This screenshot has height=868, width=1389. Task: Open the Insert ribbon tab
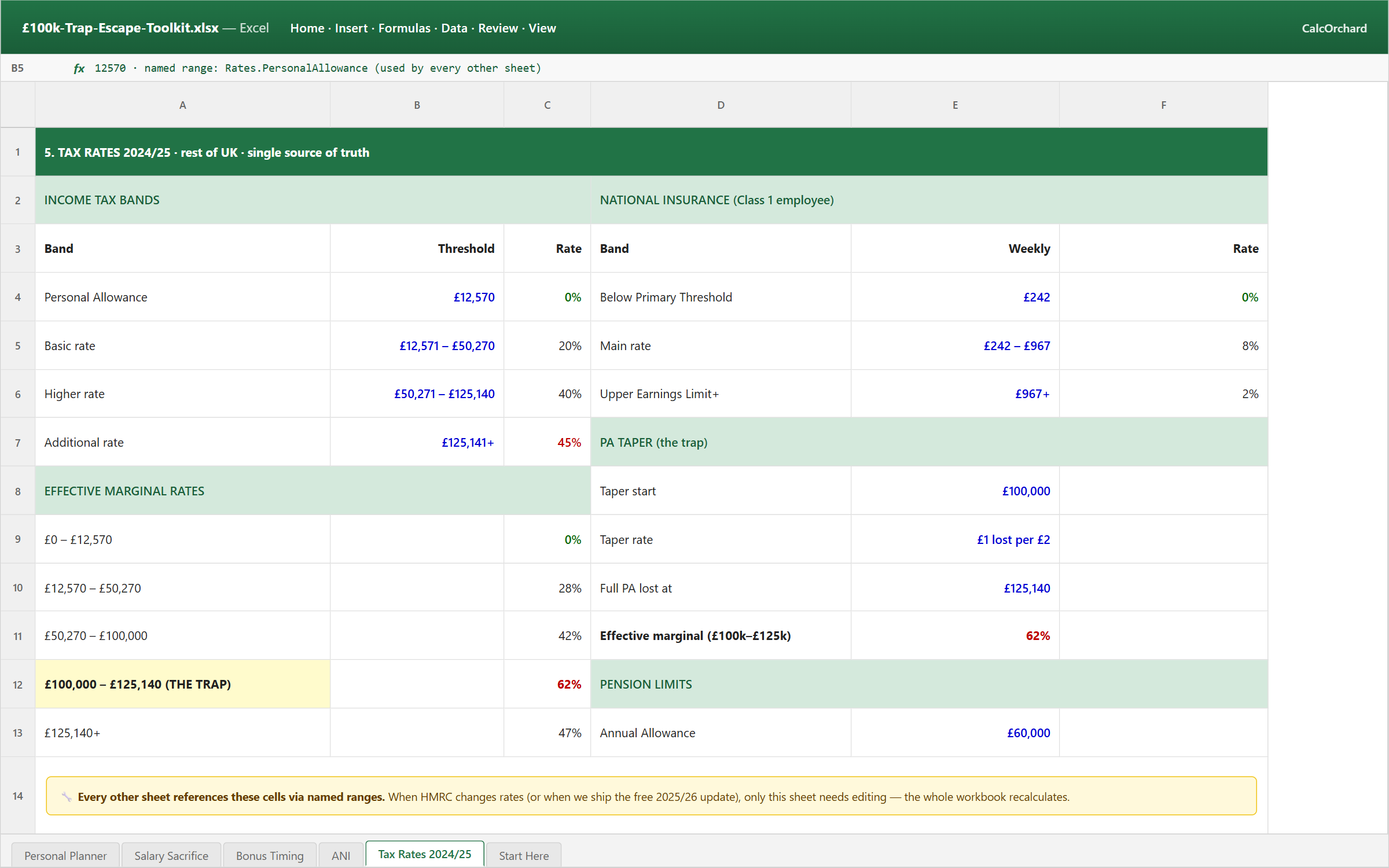pos(351,28)
